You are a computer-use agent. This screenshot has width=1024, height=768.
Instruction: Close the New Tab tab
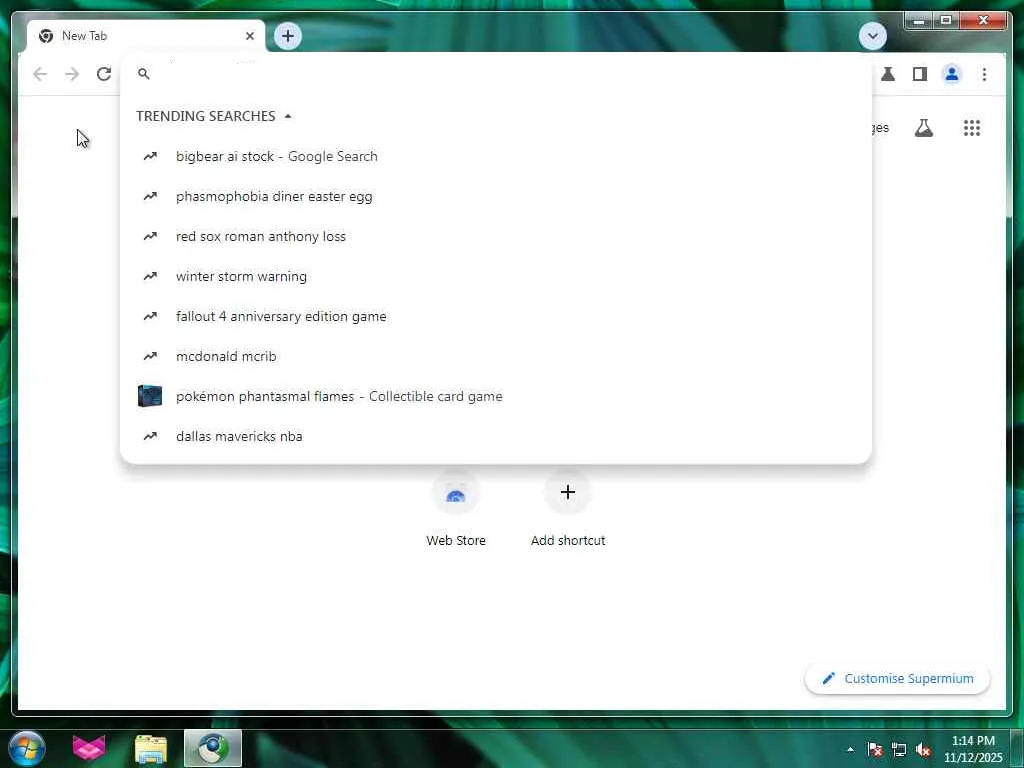249,36
